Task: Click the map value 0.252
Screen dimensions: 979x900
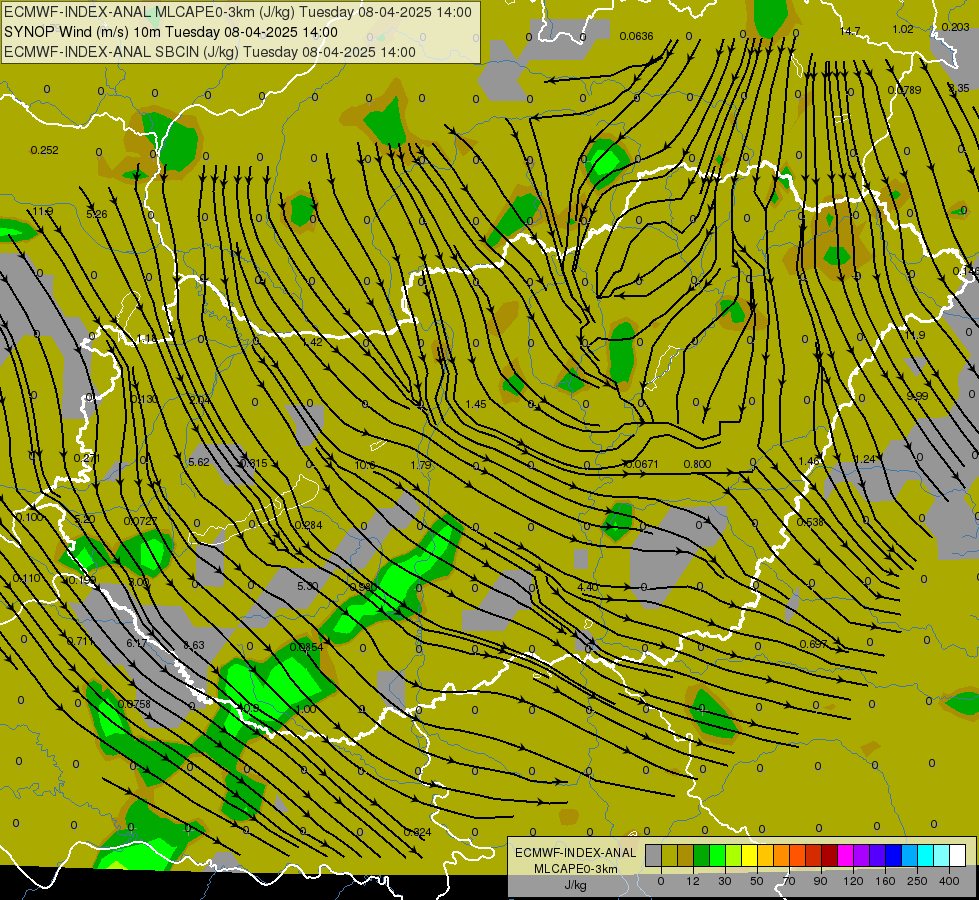Action: click(44, 150)
